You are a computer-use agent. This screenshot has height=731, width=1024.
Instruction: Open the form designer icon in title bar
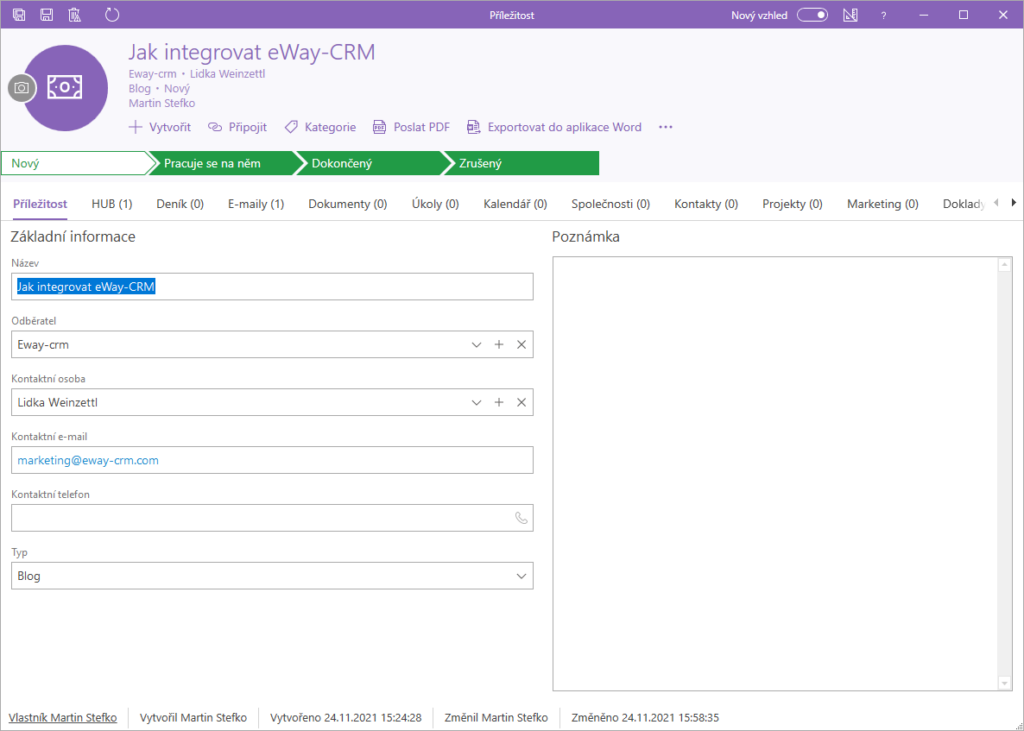pos(850,15)
